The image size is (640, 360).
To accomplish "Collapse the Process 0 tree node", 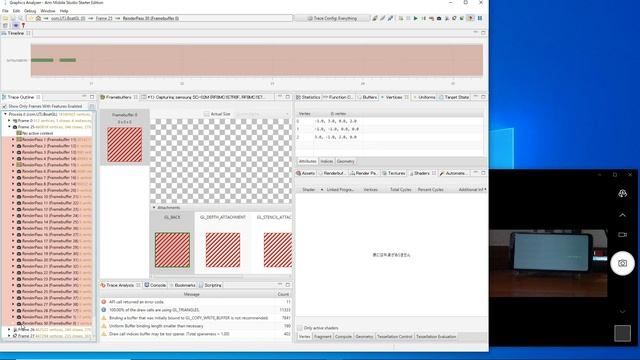I will click(5, 114).
